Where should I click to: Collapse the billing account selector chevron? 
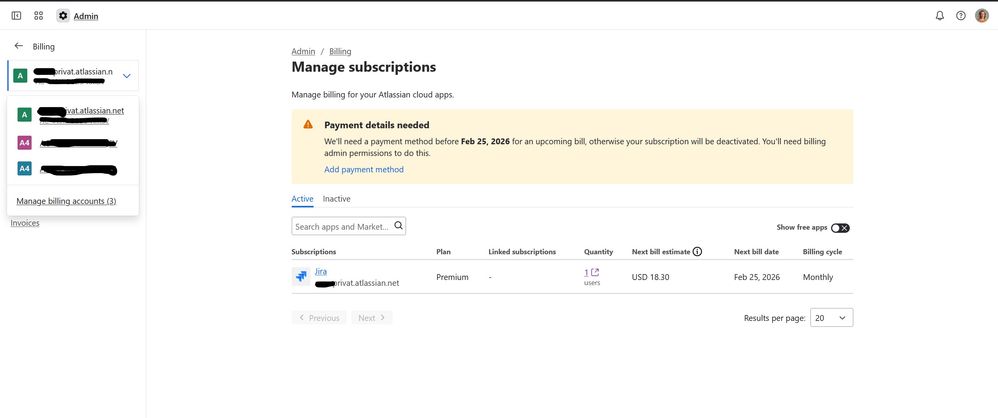tap(127, 76)
